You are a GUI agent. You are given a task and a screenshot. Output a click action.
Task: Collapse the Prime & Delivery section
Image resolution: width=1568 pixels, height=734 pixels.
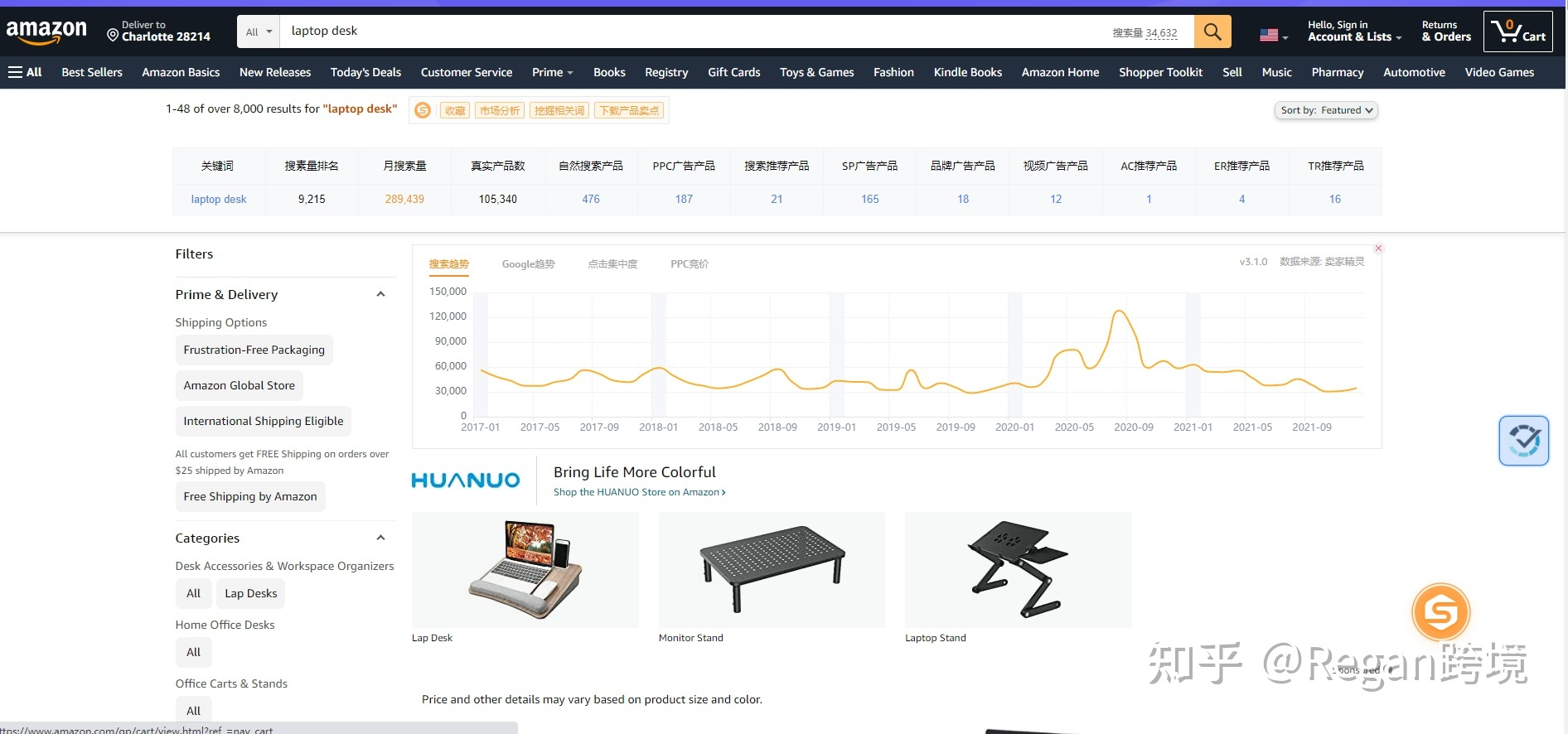[x=380, y=294]
